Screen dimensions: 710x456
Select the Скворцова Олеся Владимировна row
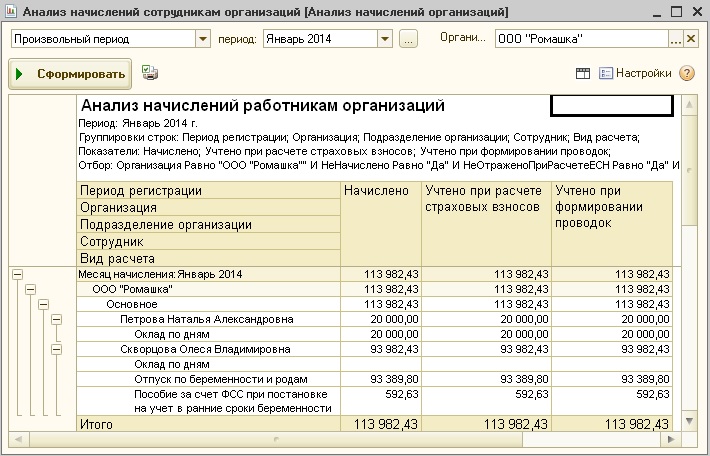coord(374,349)
